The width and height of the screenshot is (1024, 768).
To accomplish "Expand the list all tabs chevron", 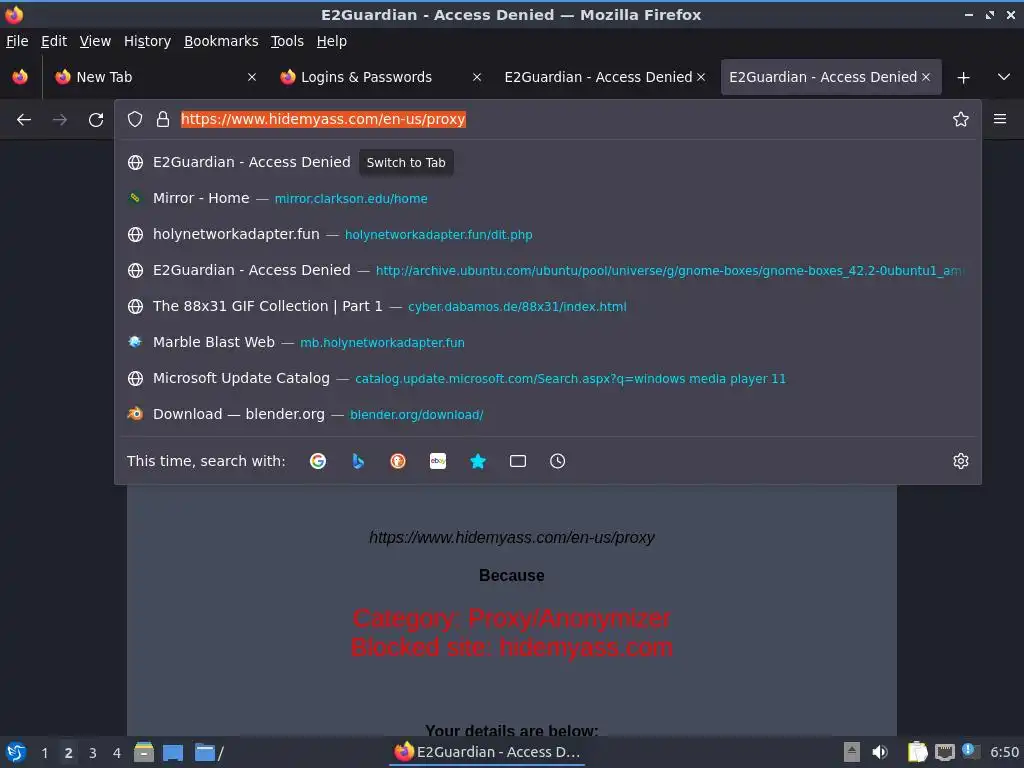I will click(x=1004, y=77).
